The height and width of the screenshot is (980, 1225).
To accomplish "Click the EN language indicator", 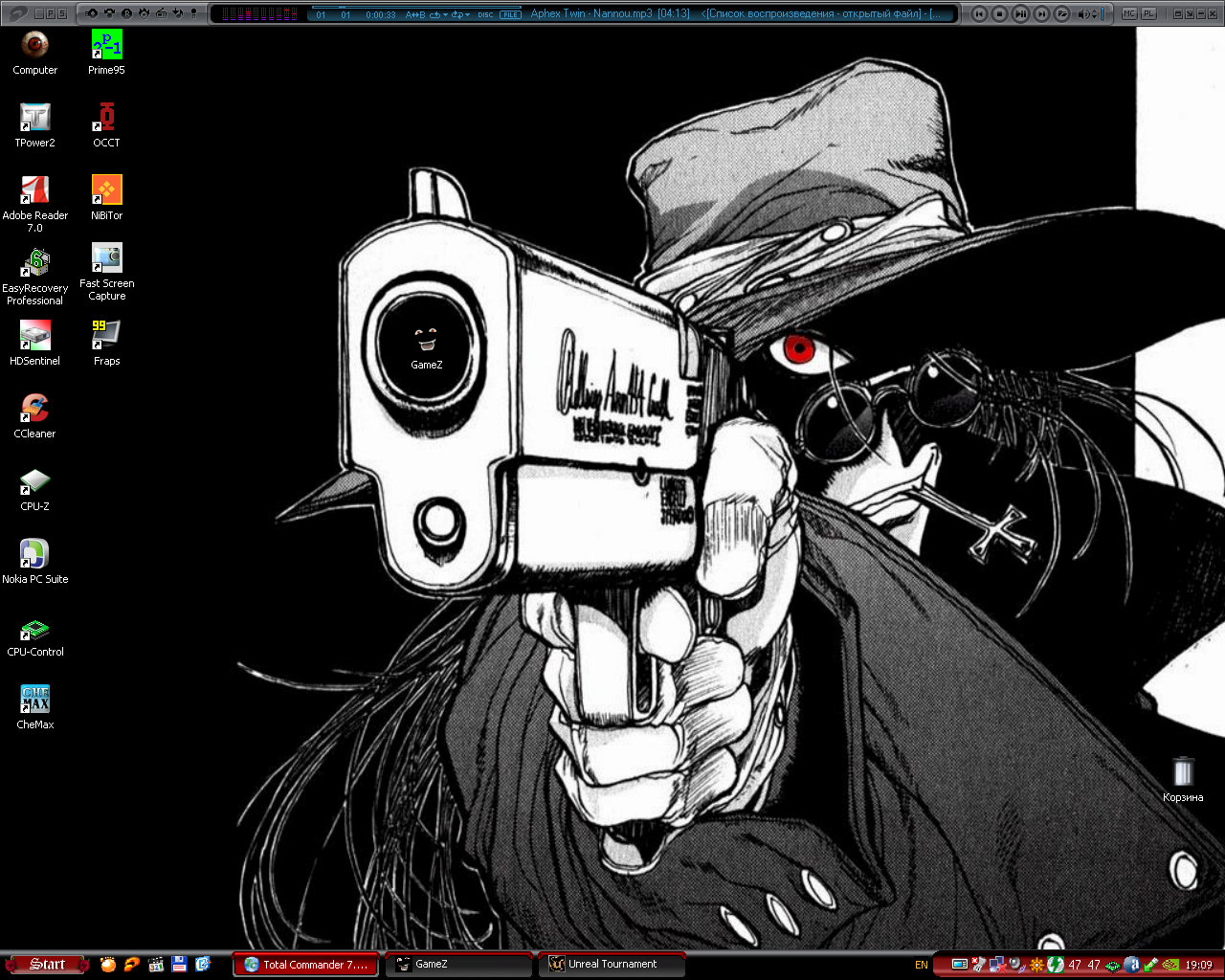I will [921, 965].
